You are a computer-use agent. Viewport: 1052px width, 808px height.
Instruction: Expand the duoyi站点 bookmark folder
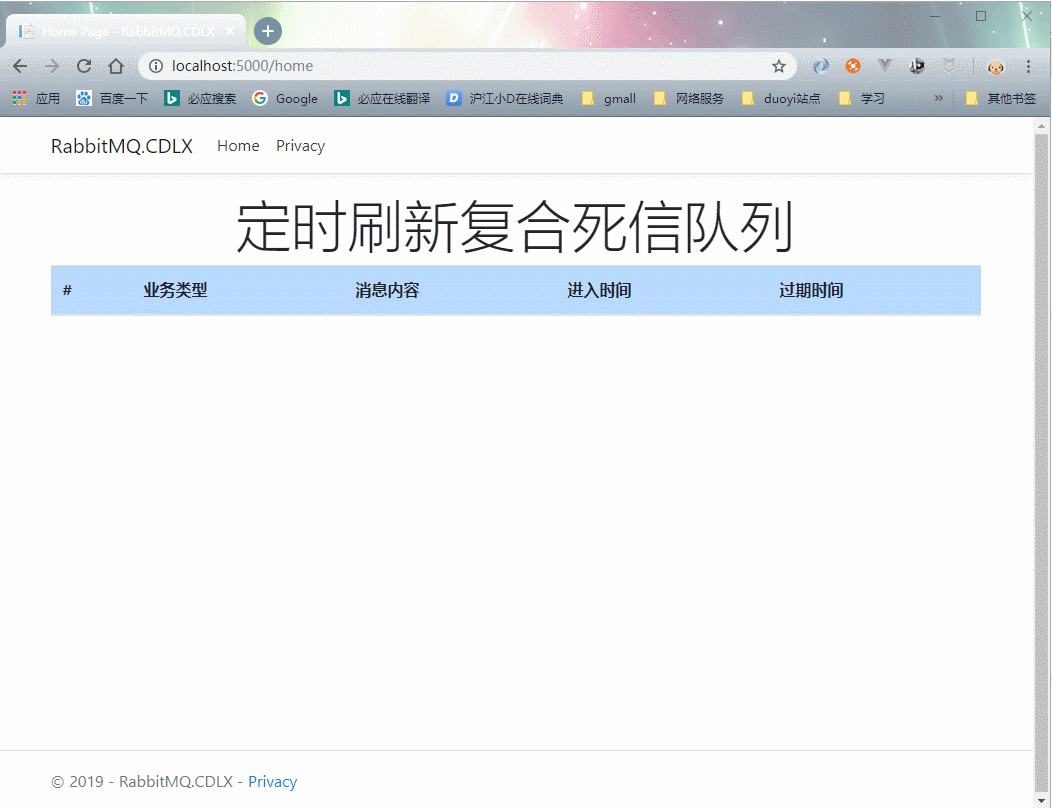(x=781, y=99)
